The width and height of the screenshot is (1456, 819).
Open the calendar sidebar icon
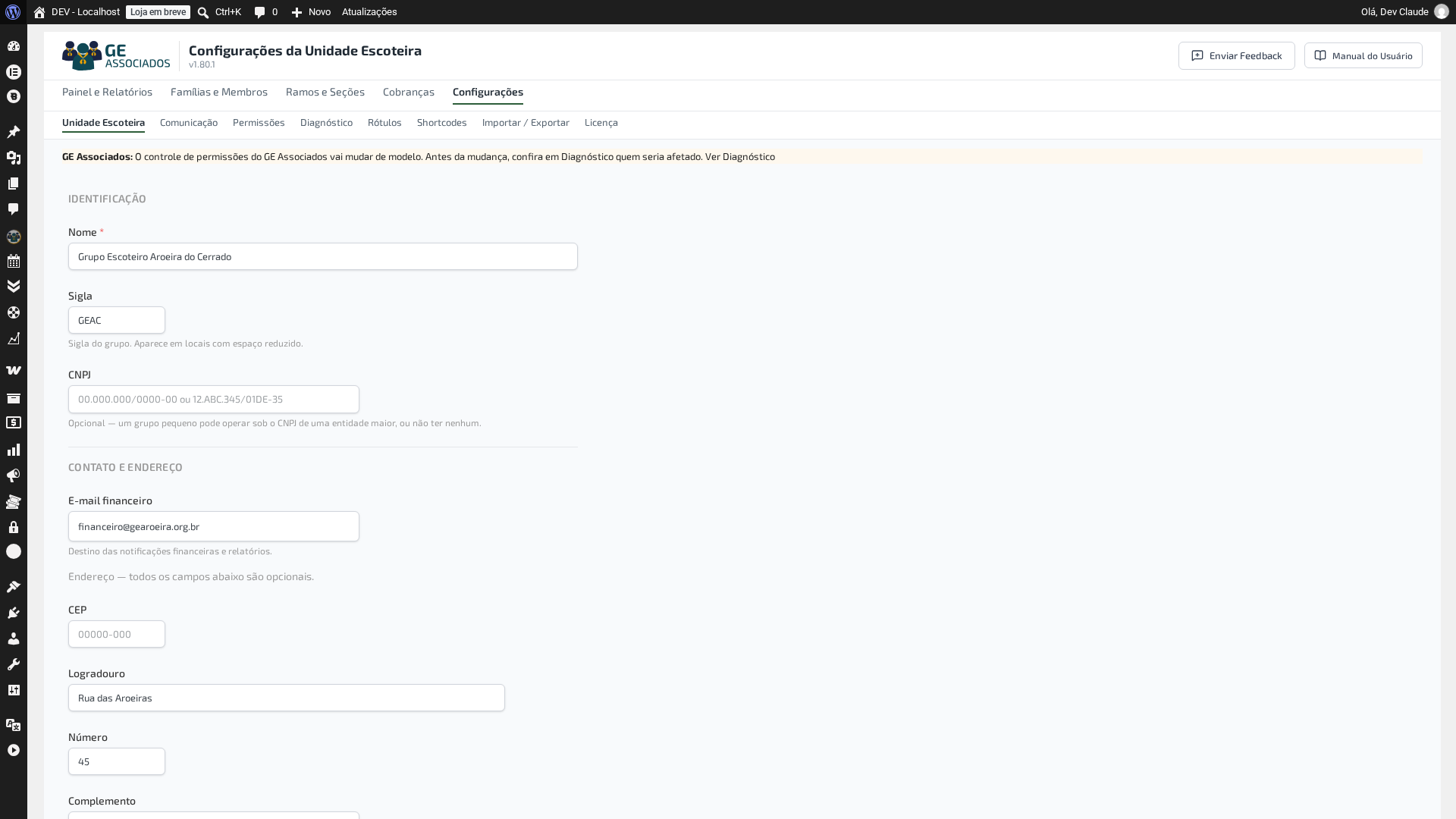tap(14, 261)
